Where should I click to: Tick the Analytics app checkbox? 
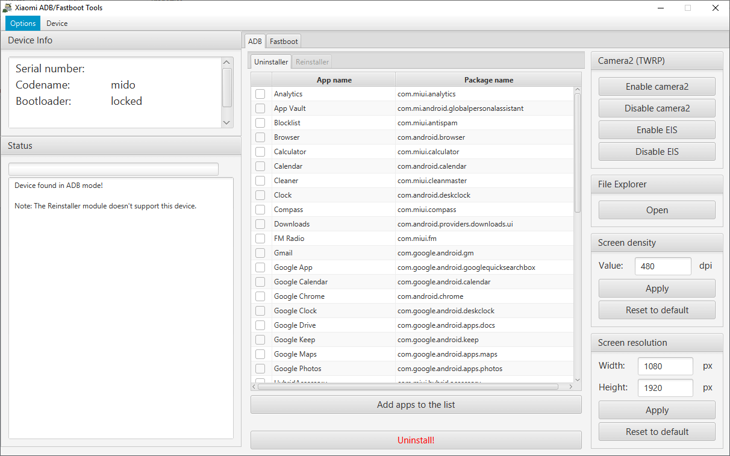coord(260,94)
